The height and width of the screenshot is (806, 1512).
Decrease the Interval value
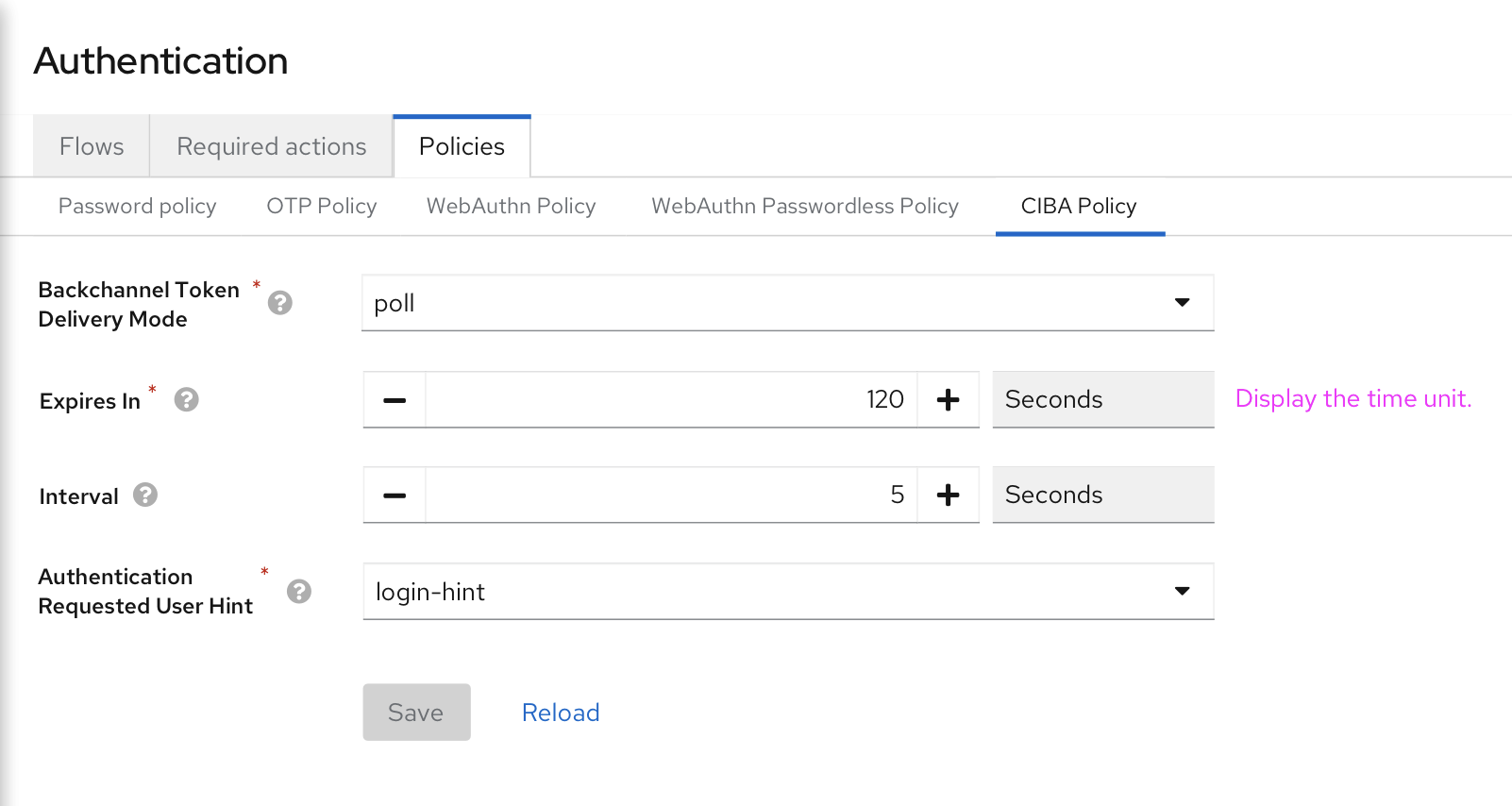coord(394,495)
